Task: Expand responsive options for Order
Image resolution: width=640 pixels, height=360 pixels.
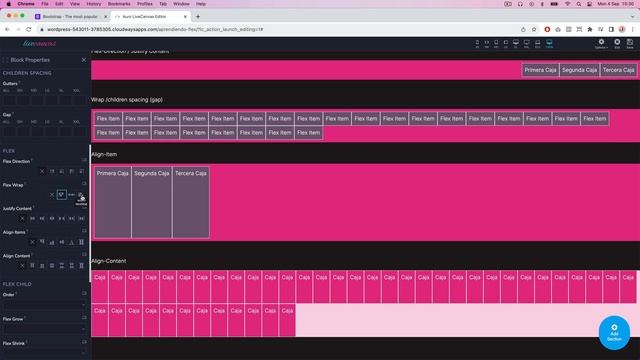Action: 84,293
